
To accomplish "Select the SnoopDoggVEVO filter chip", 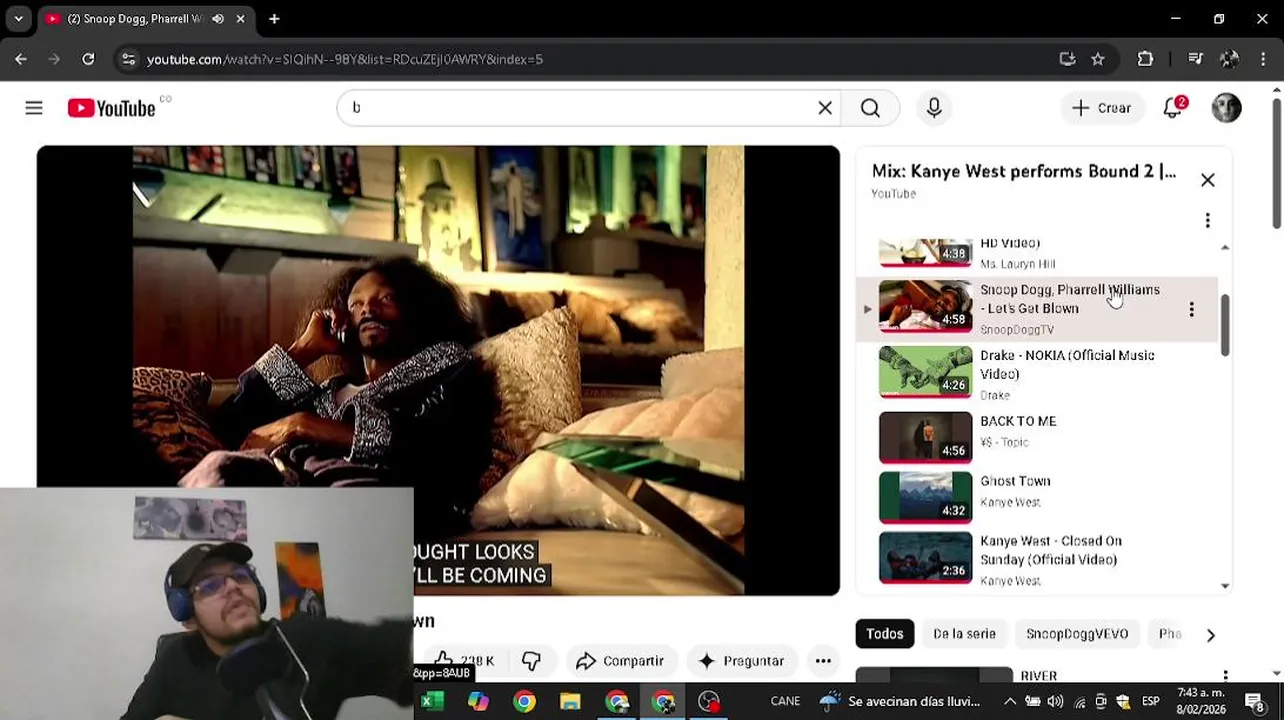I will pos(1077,634).
